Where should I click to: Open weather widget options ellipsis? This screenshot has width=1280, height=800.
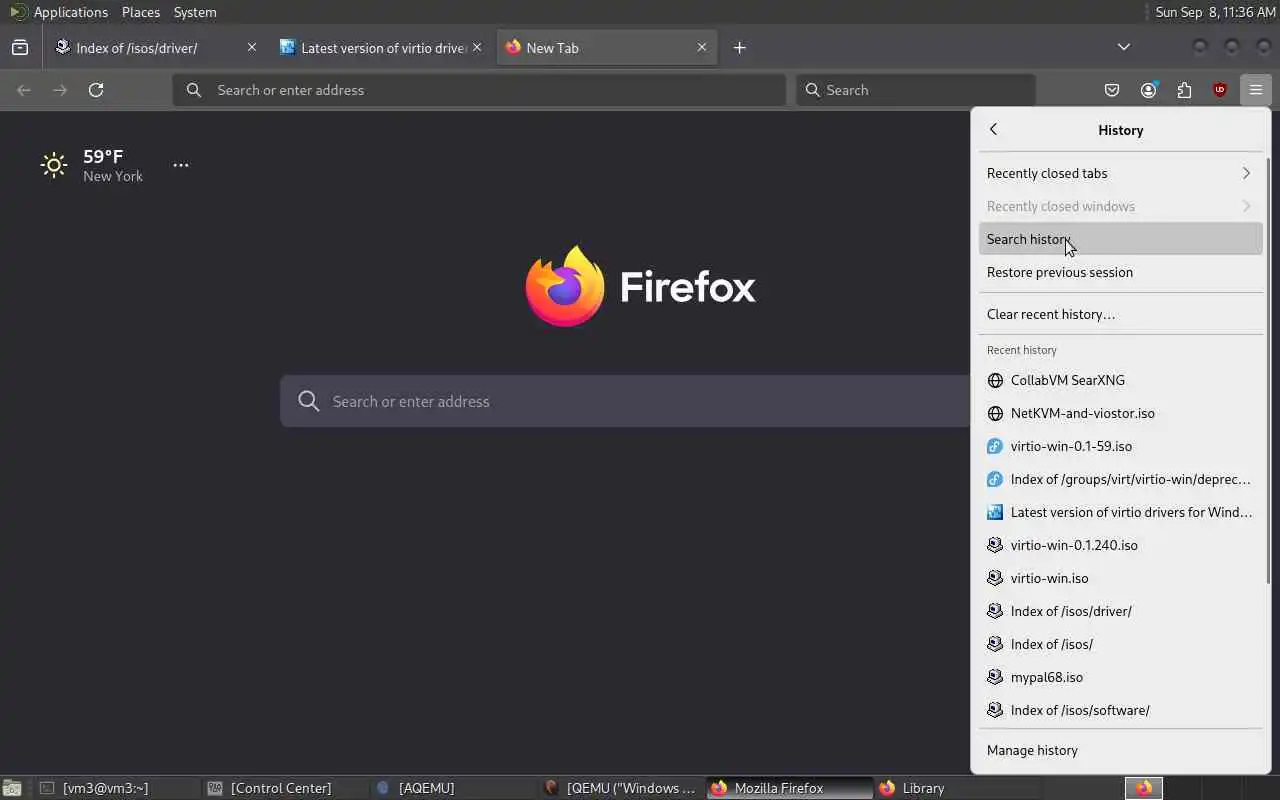(181, 165)
